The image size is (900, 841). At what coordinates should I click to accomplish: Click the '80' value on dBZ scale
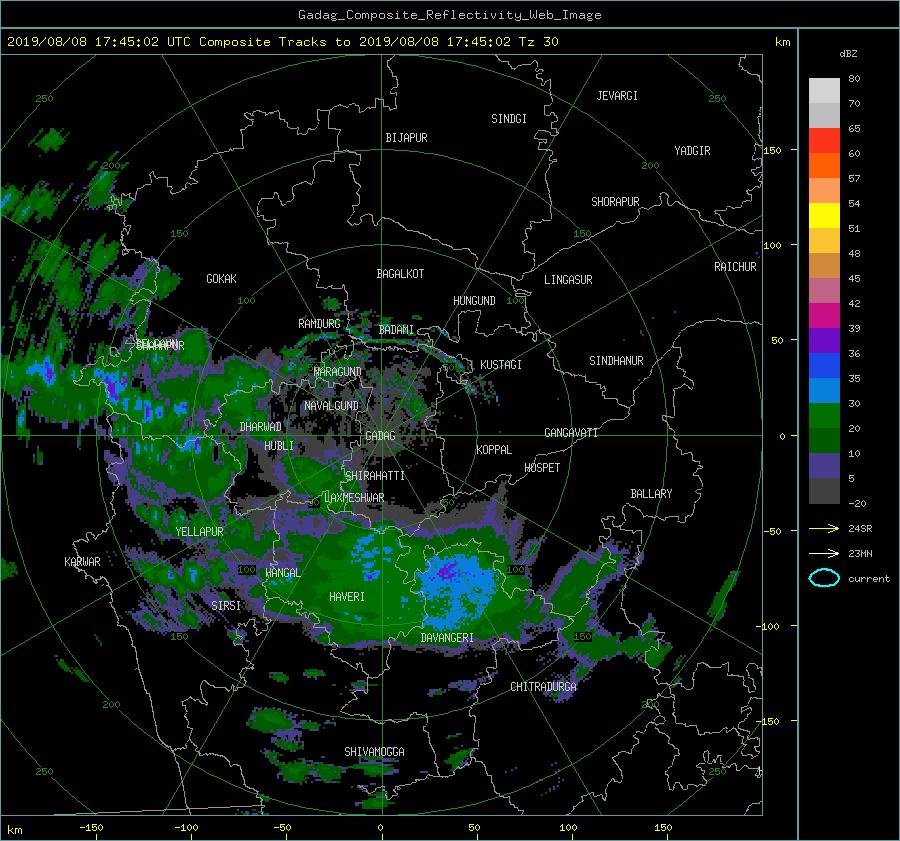coord(854,79)
